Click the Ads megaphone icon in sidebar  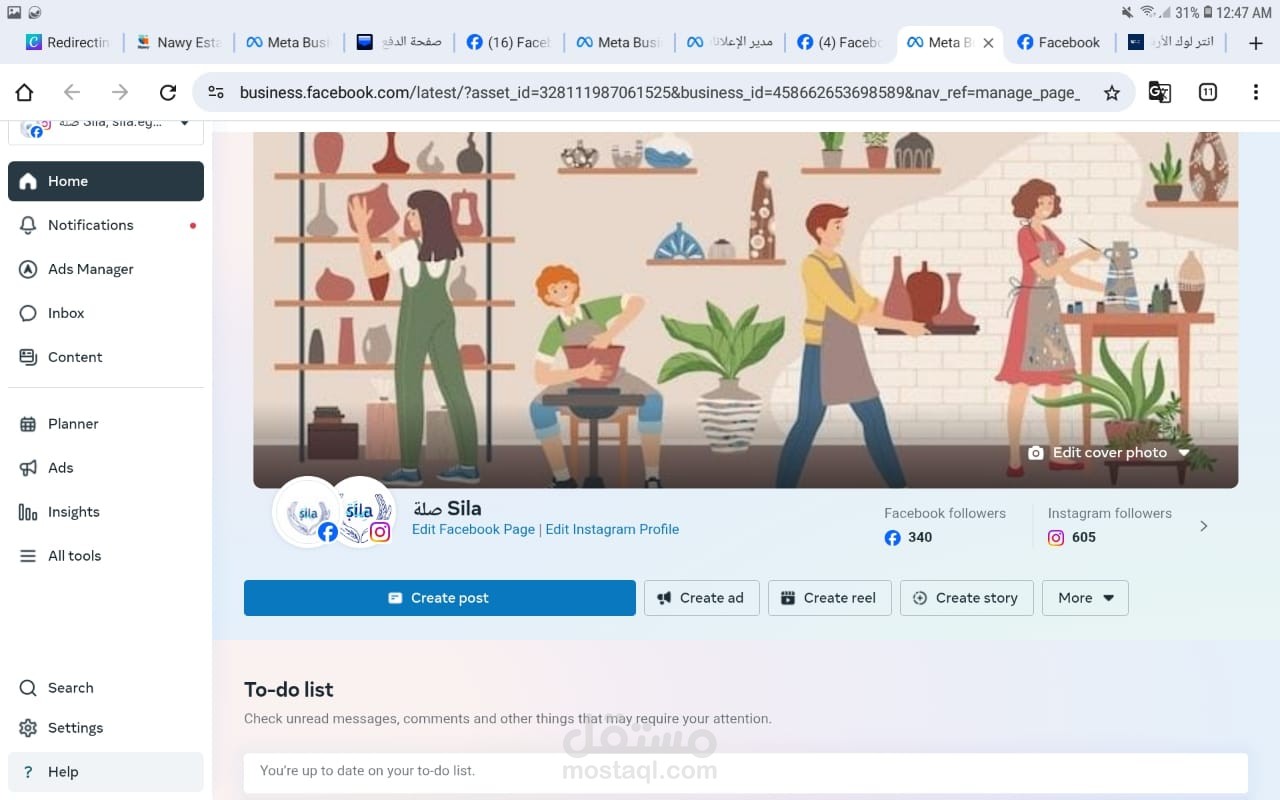(28, 468)
